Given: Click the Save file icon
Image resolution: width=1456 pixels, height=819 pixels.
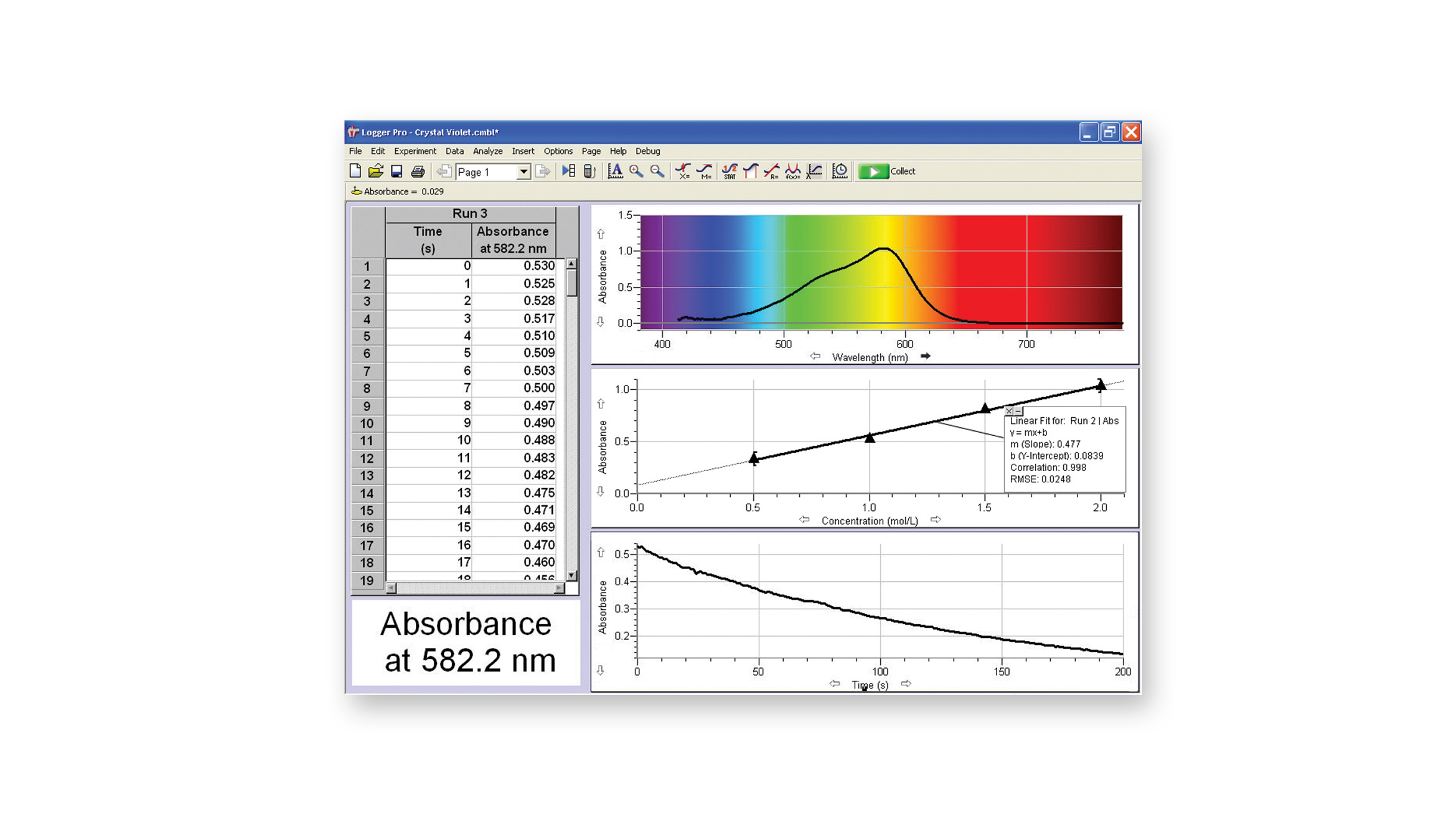Looking at the screenshot, I should [396, 172].
